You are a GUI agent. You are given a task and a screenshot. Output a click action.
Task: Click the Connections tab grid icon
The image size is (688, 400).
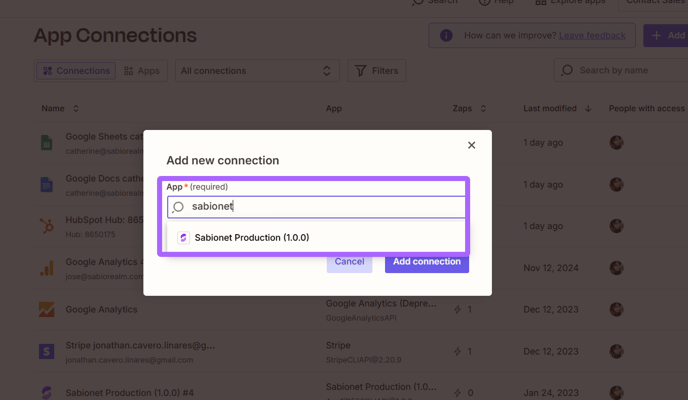tap(47, 71)
